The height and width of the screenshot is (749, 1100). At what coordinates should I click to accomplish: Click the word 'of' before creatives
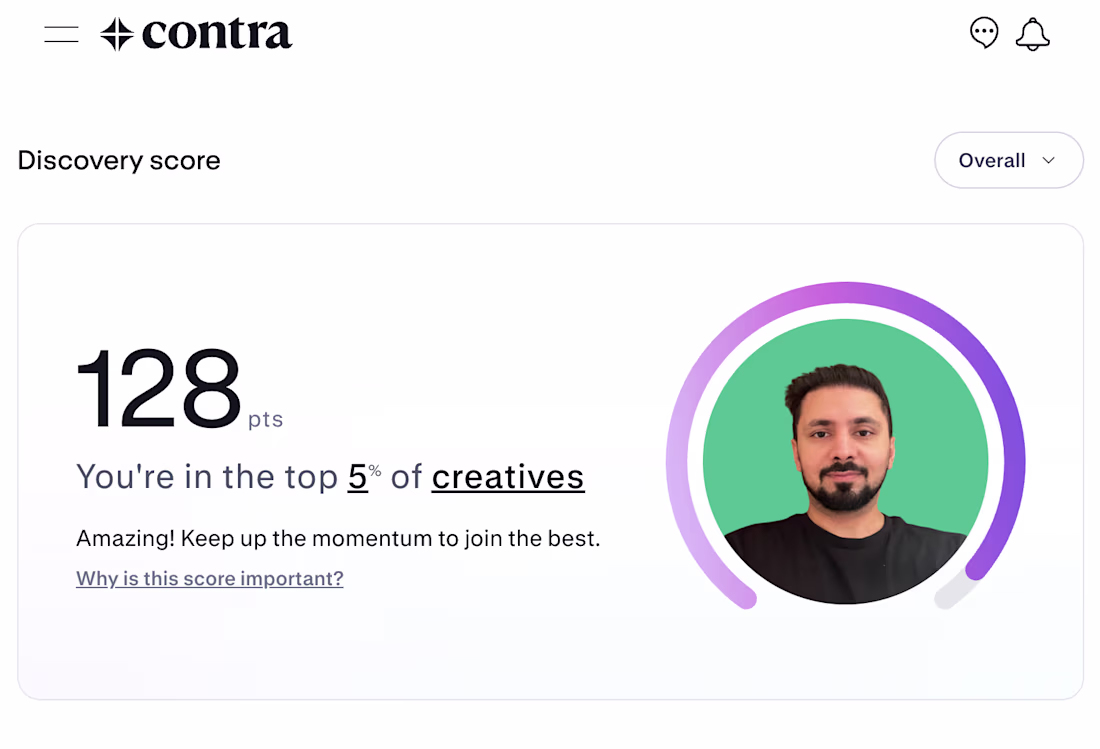tap(406, 477)
